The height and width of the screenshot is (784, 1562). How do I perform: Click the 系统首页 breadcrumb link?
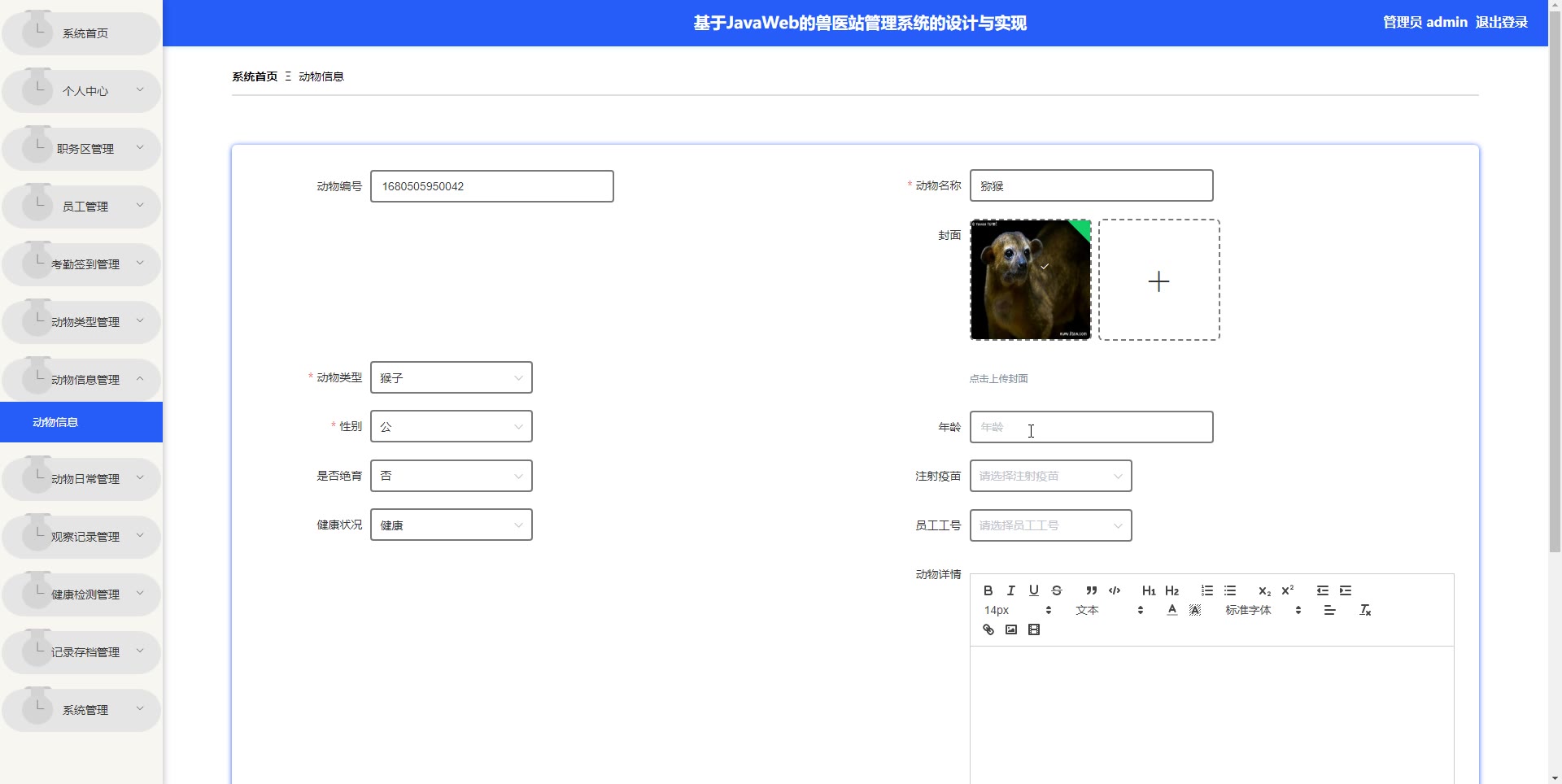[255, 76]
